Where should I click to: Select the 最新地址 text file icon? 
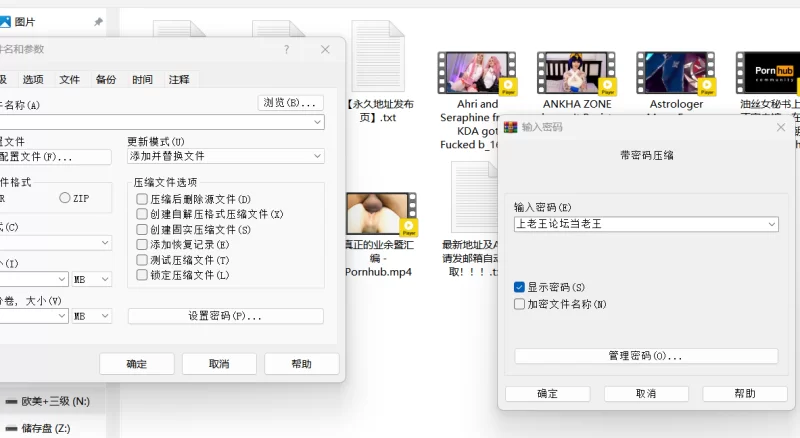(x=474, y=197)
